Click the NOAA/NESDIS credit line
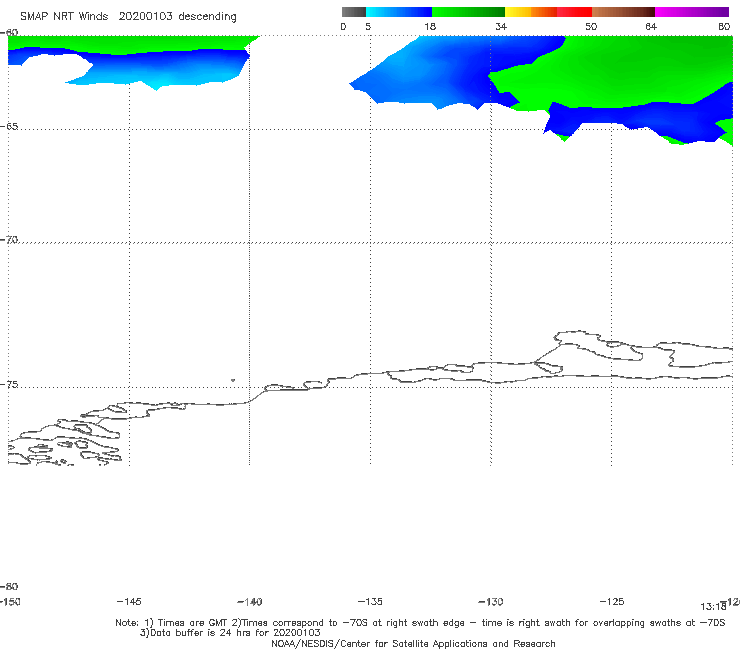The width and height of the screenshot is (740, 650). (x=413, y=644)
